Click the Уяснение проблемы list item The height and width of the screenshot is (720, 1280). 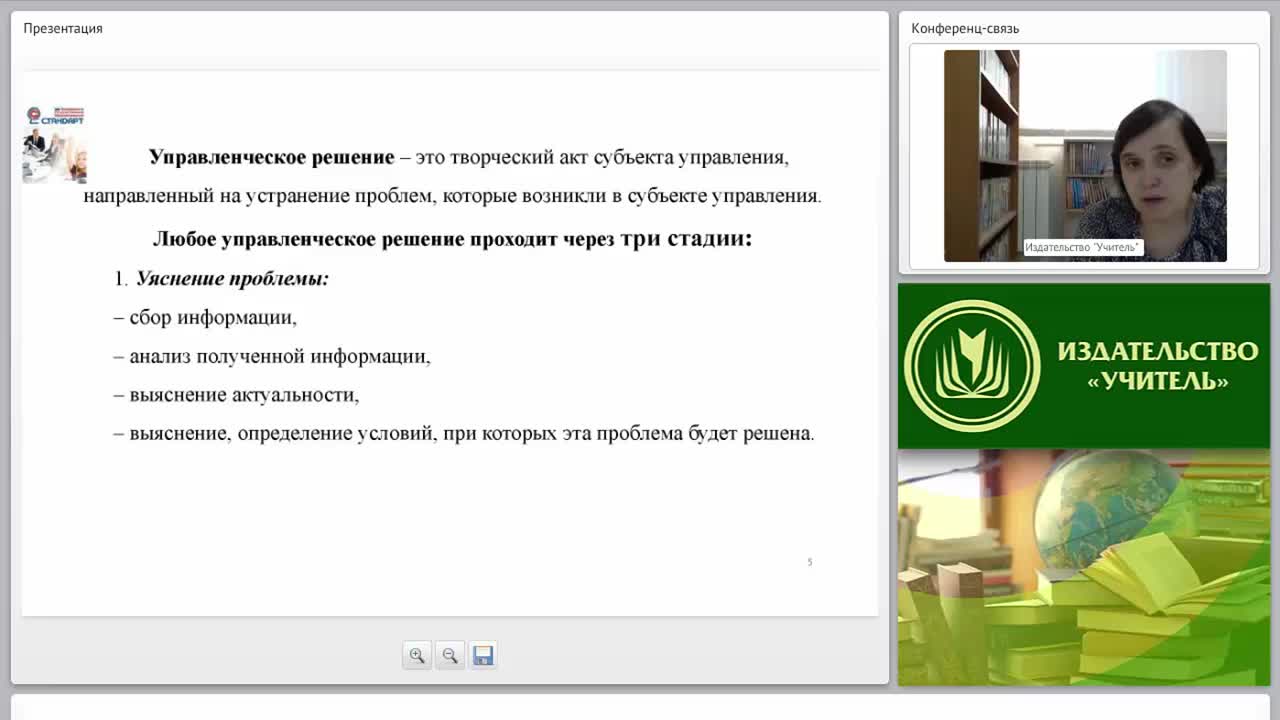click(x=221, y=279)
